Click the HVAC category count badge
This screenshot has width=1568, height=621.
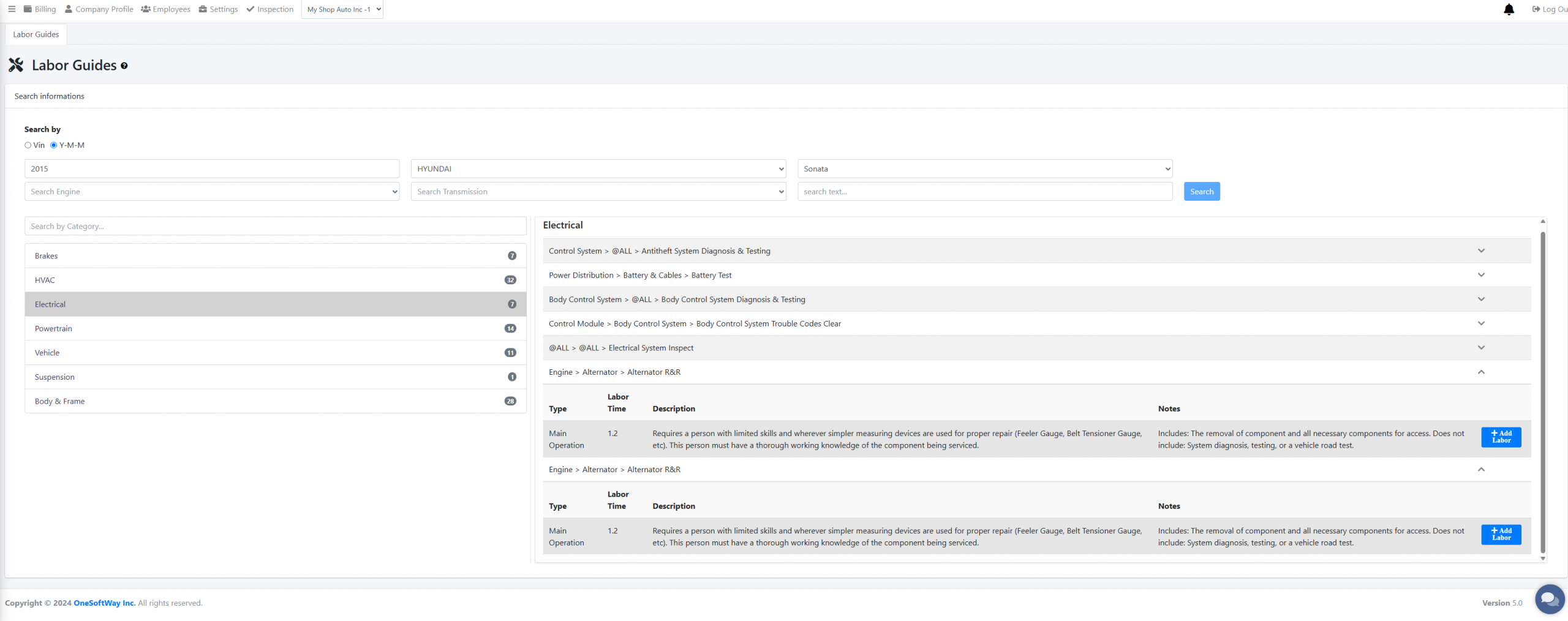pos(510,280)
